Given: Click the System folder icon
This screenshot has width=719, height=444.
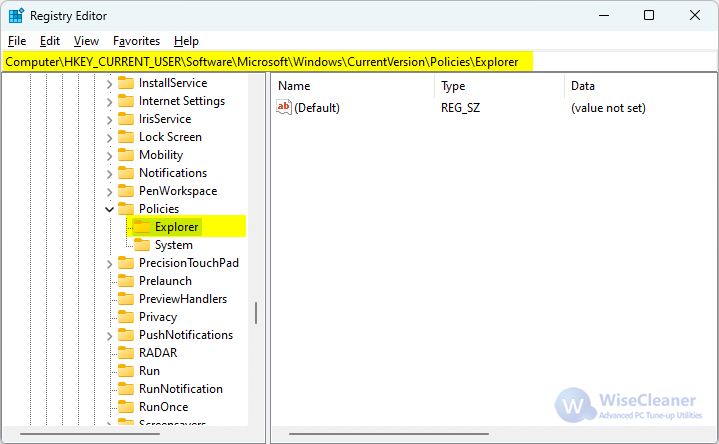Looking at the screenshot, I should (x=142, y=244).
